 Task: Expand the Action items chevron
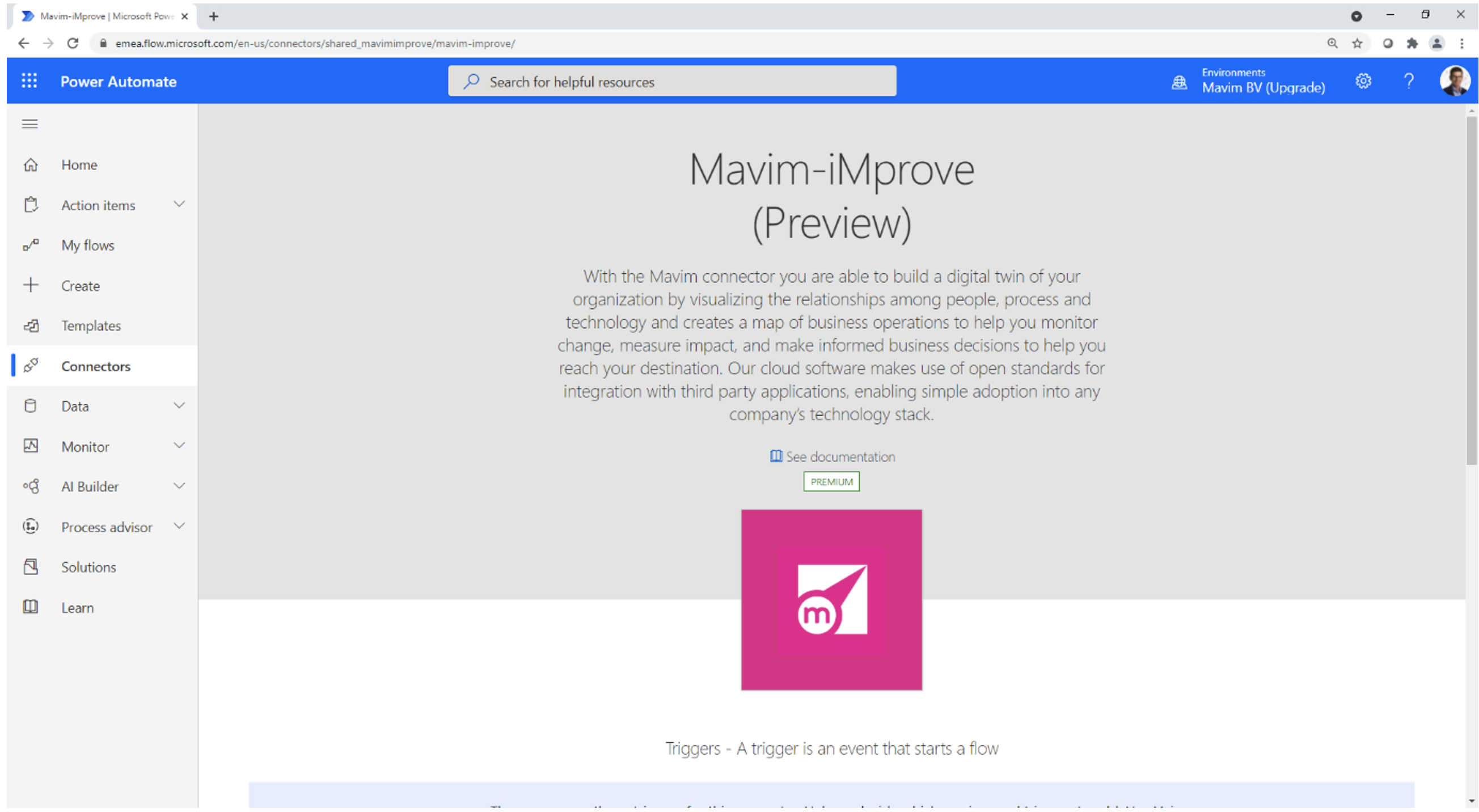(x=179, y=205)
